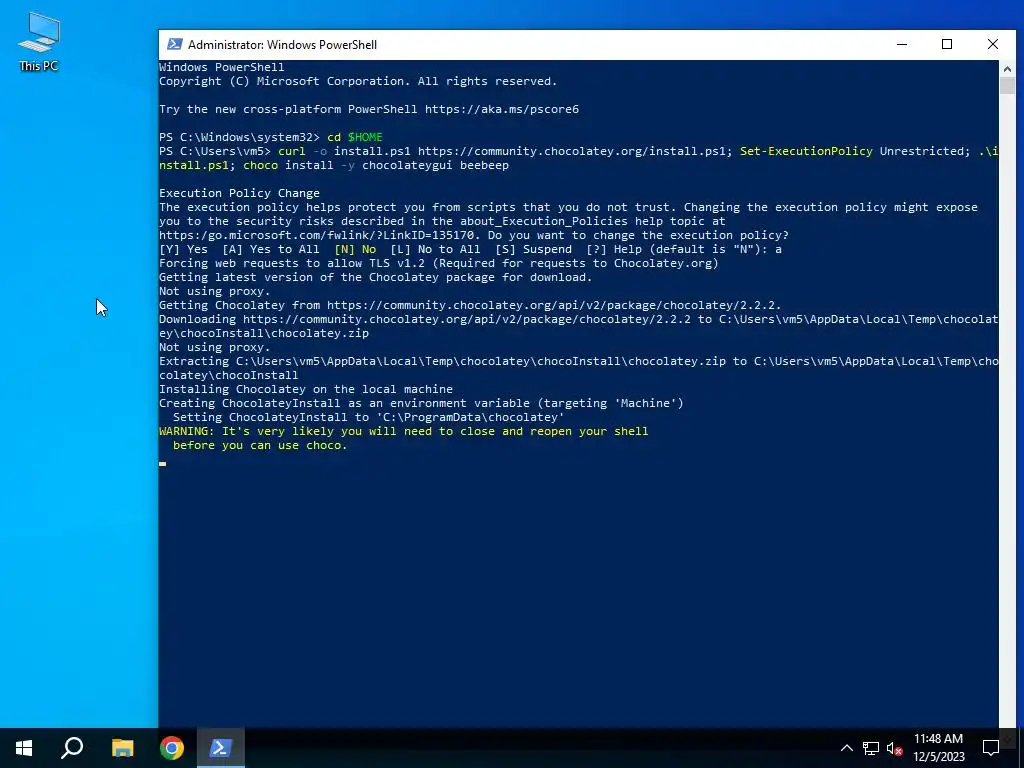The width and height of the screenshot is (1024, 768).
Task: Click the 'Forcing web requests to allow TLS v1.2' line
Action: coord(438,263)
